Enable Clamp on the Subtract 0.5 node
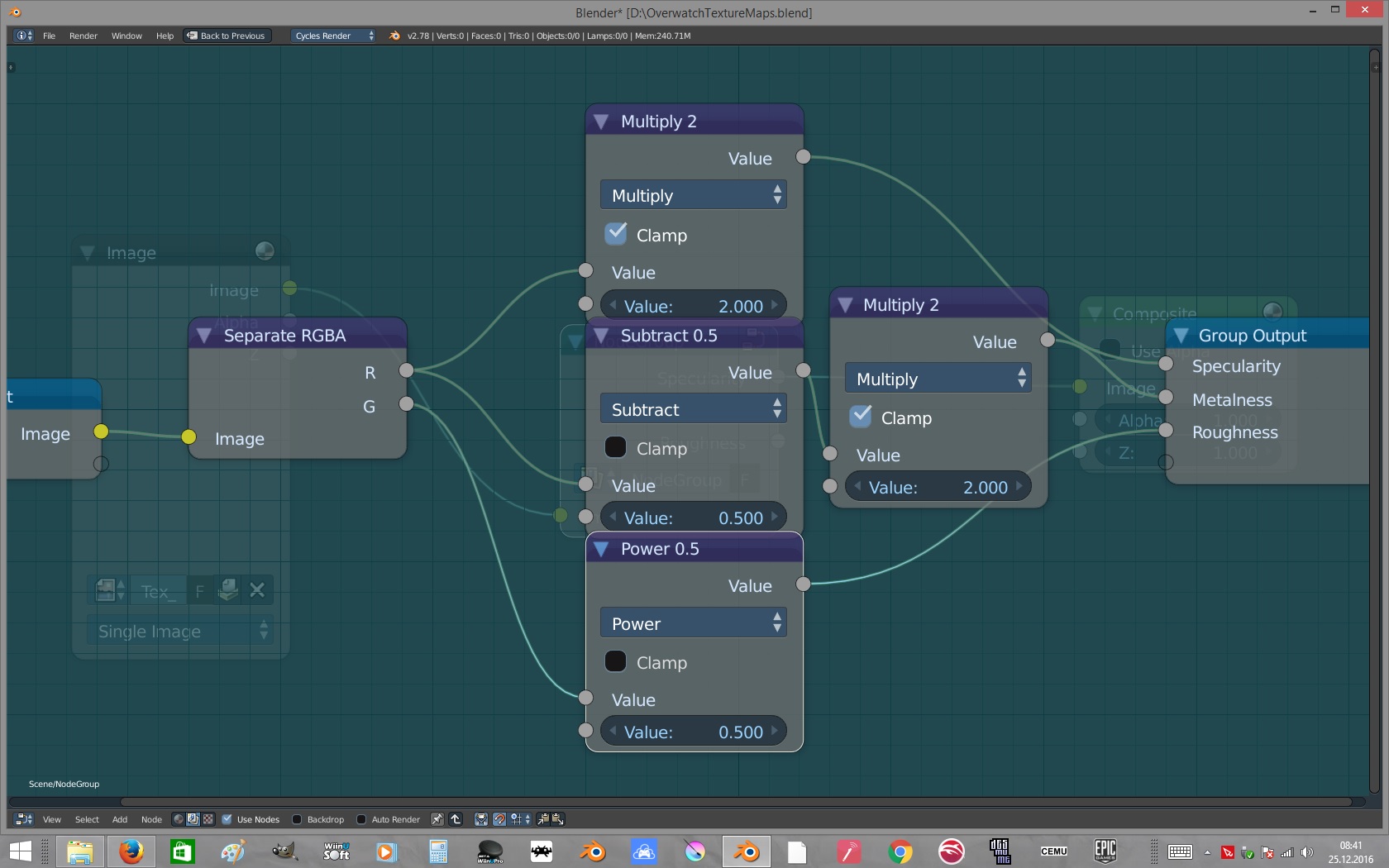 [616, 447]
